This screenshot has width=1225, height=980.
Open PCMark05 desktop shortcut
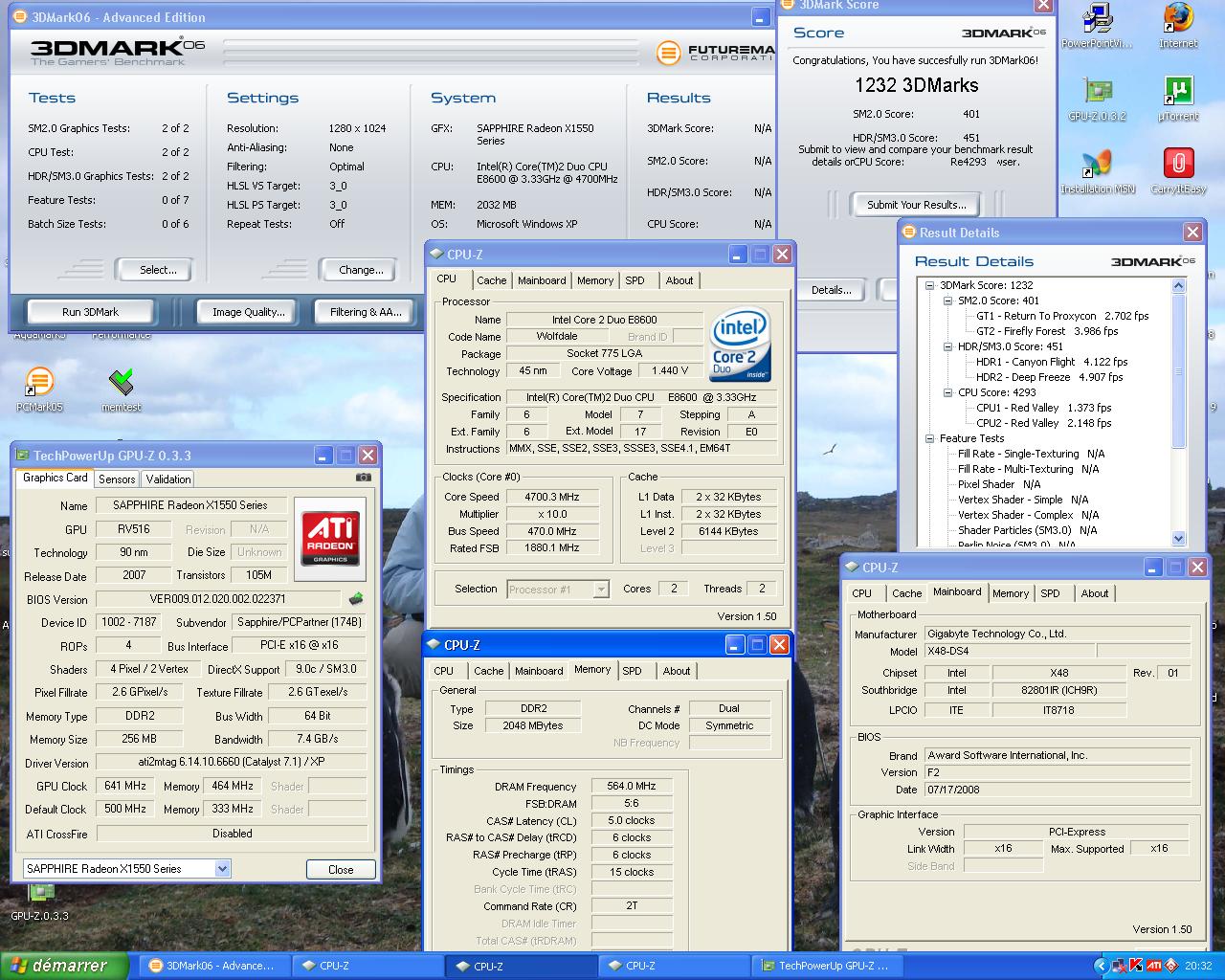[39, 390]
